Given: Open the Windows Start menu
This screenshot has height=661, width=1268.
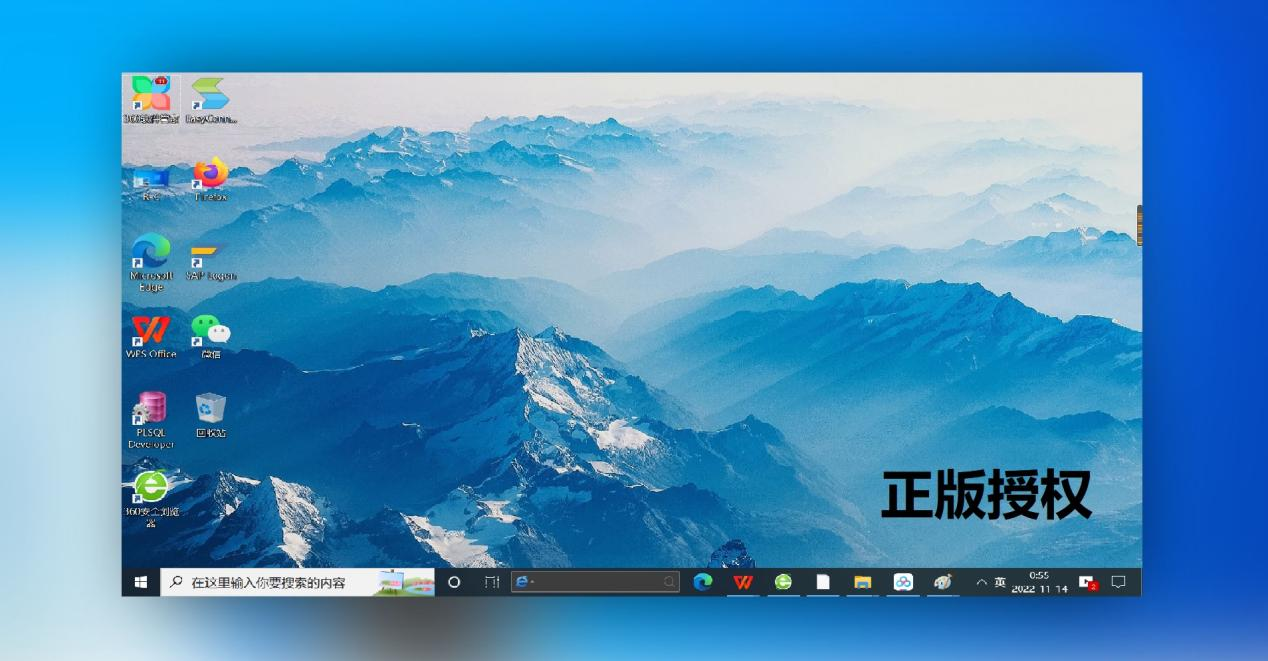Looking at the screenshot, I should tap(141, 582).
